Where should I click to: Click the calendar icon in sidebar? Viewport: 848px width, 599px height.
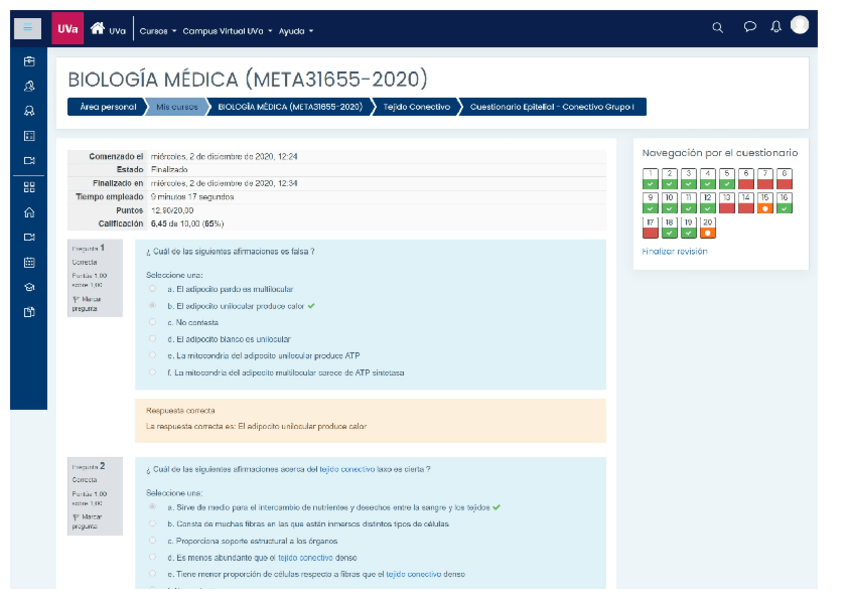point(29,262)
